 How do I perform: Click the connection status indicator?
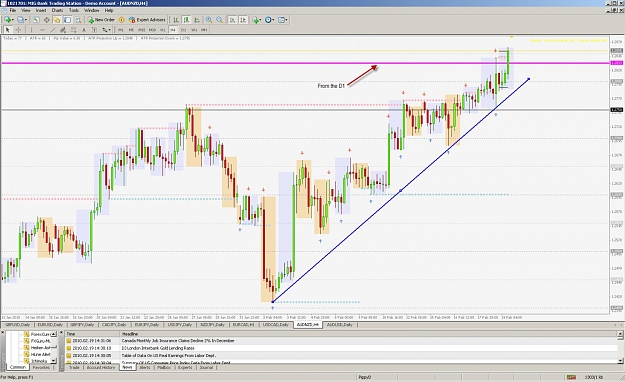click(571, 377)
